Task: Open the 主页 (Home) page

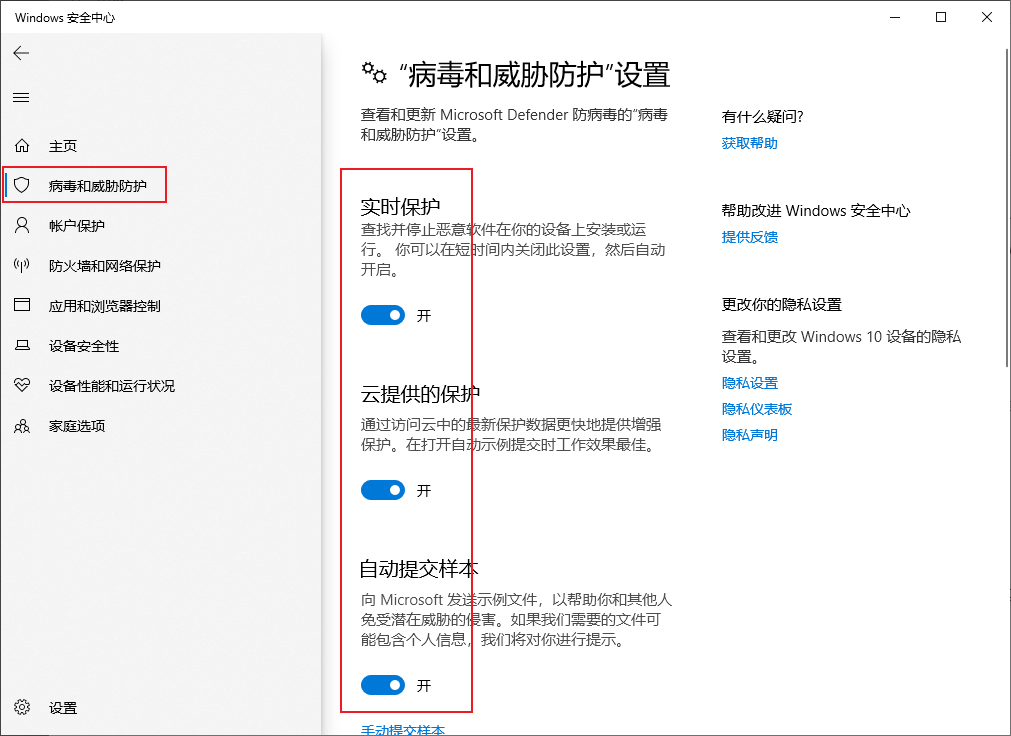Action: coord(62,145)
